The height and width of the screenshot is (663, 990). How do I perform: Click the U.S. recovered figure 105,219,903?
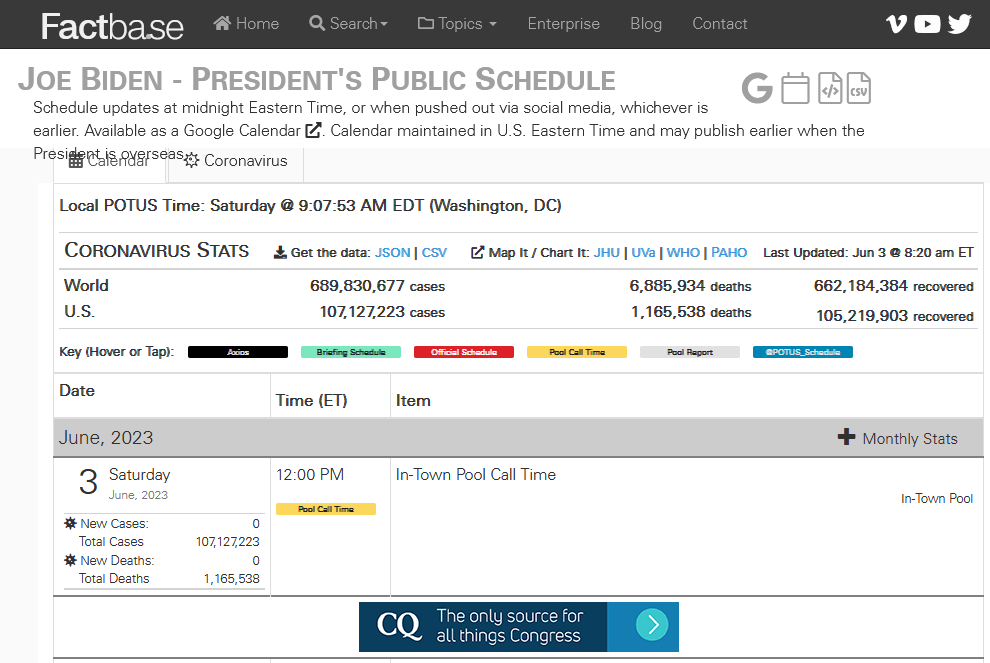[862, 316]
